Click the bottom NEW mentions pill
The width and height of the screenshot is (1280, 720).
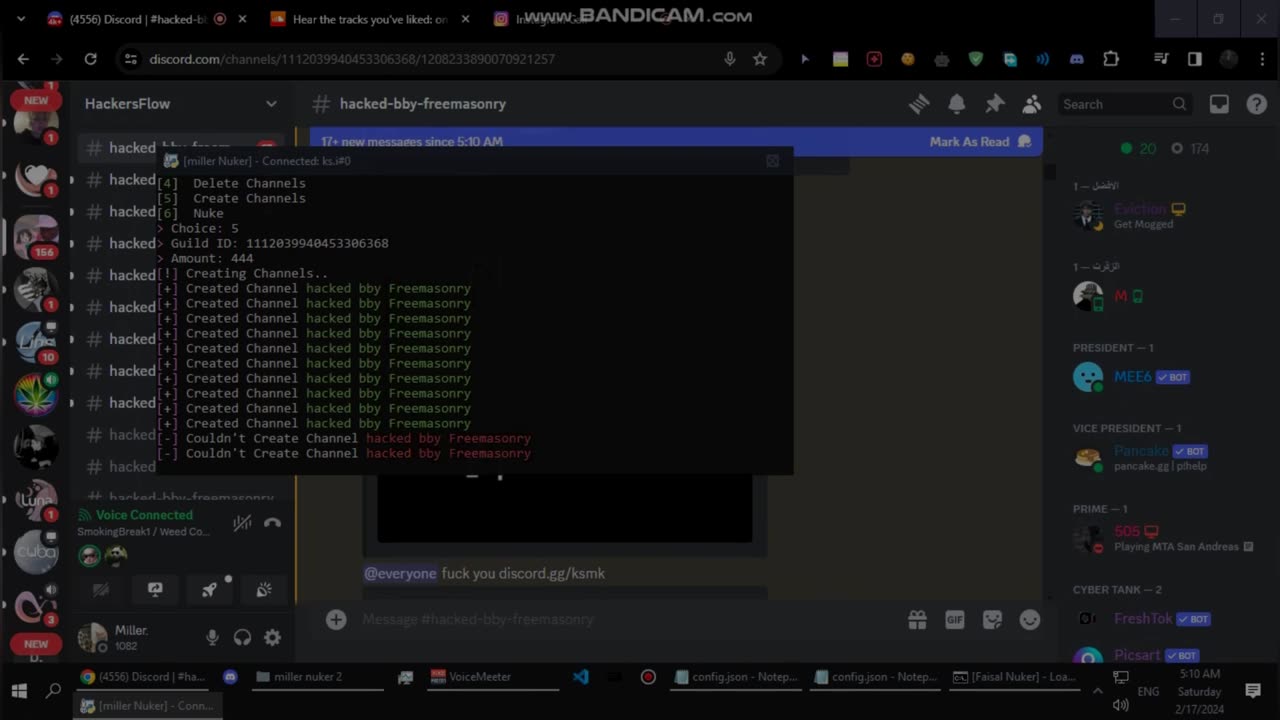(x=36, y=644)
